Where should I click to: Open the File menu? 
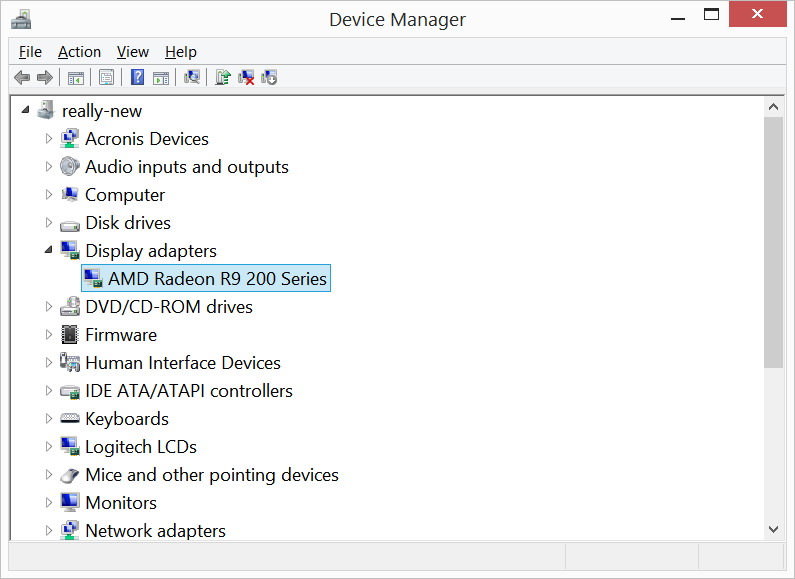tap(30, 52)
